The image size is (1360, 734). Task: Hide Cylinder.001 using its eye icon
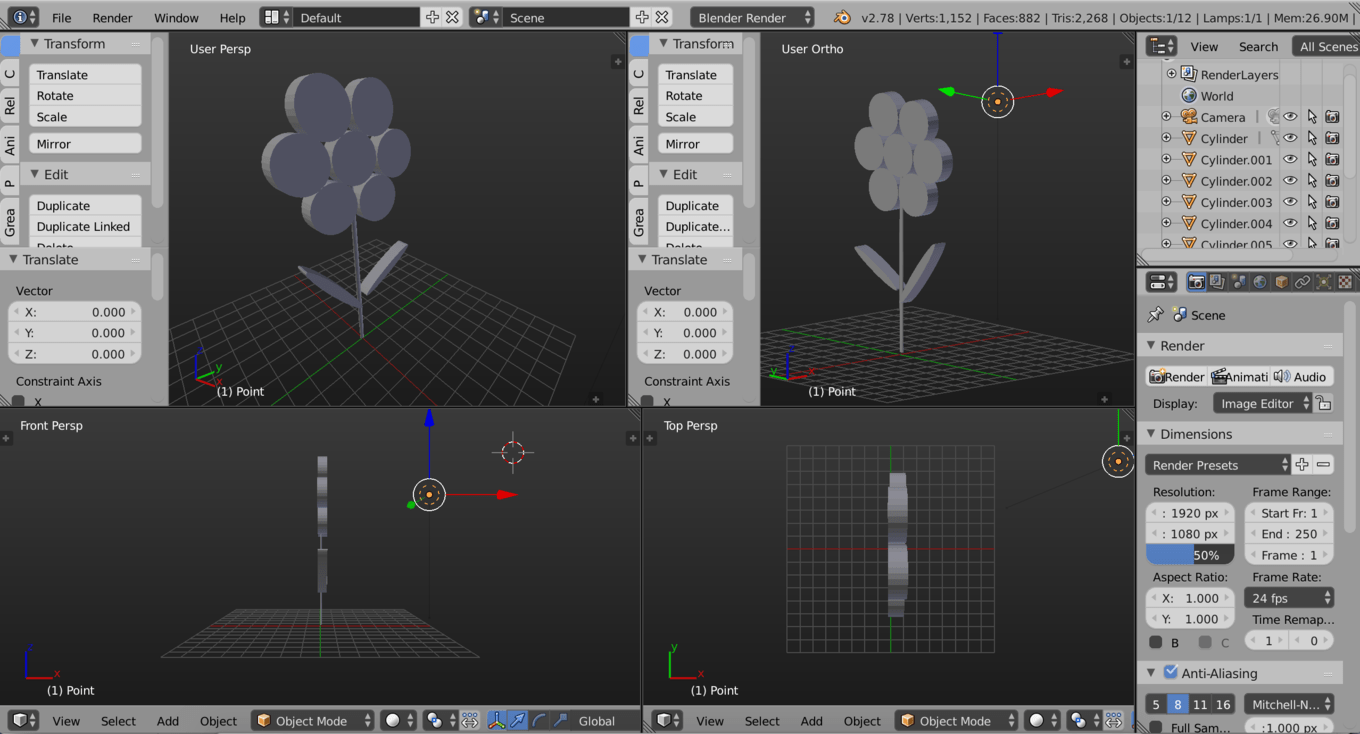point(1290,160)
